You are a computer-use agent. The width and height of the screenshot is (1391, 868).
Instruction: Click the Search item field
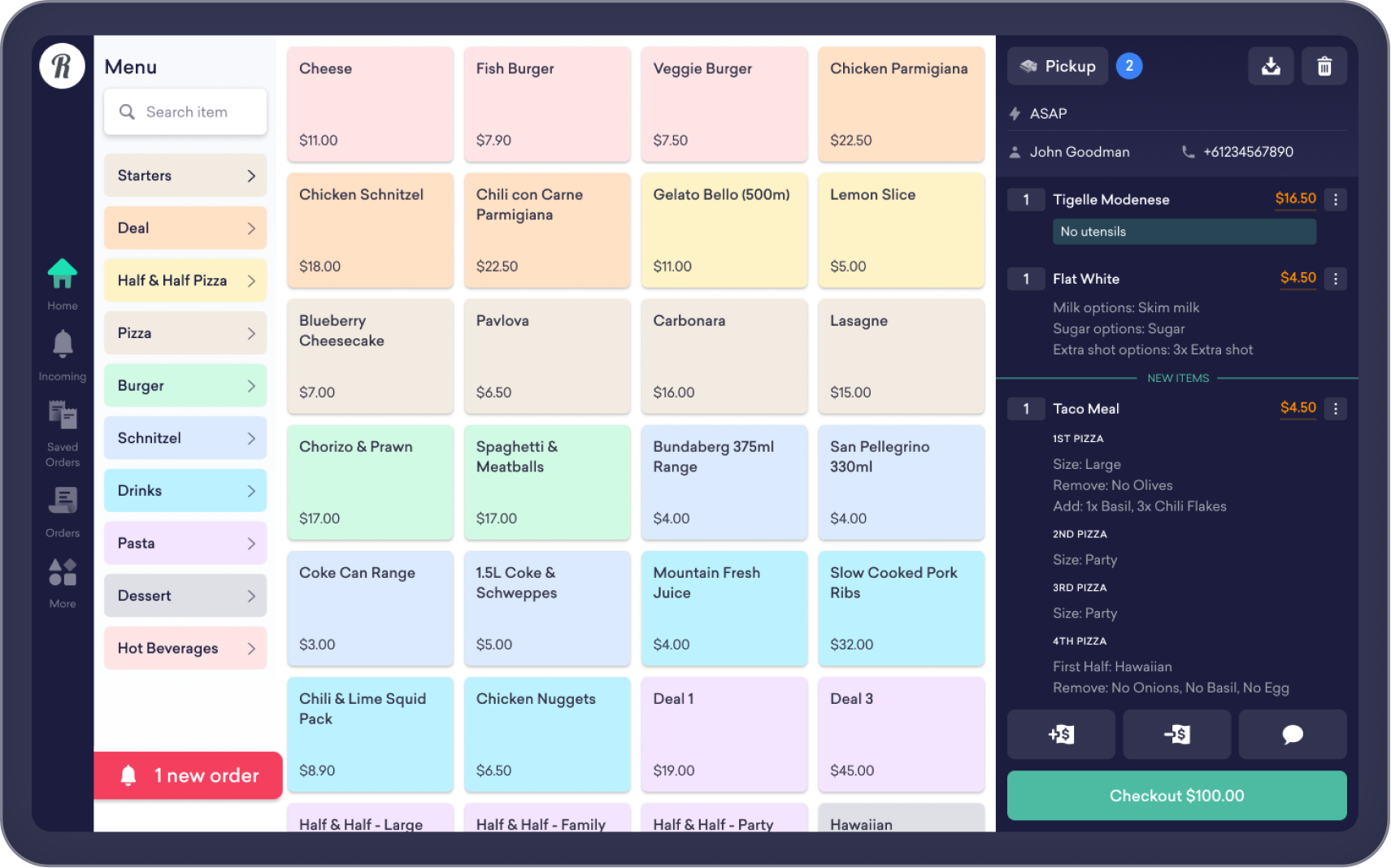pyautogui.click(x=185, y=112)
